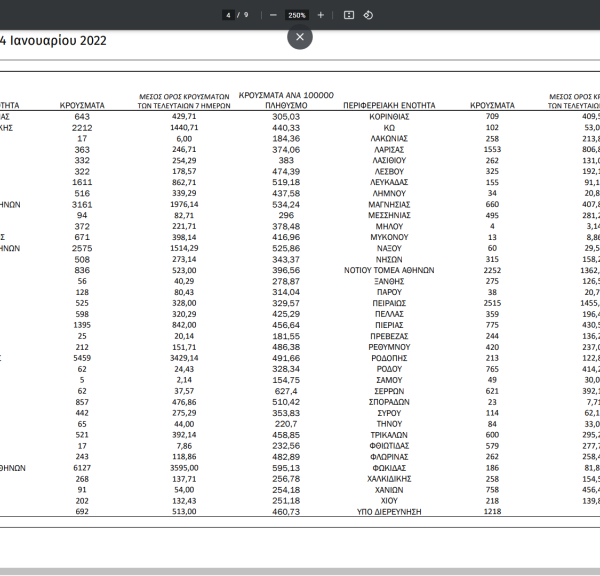The height and width of the screenshot is (576, 600).
Task: Select the 'ΥΠΟ ΔΙΕΡΕΥΝΗΣΗ' row label
Action: [x=389, y=512]
